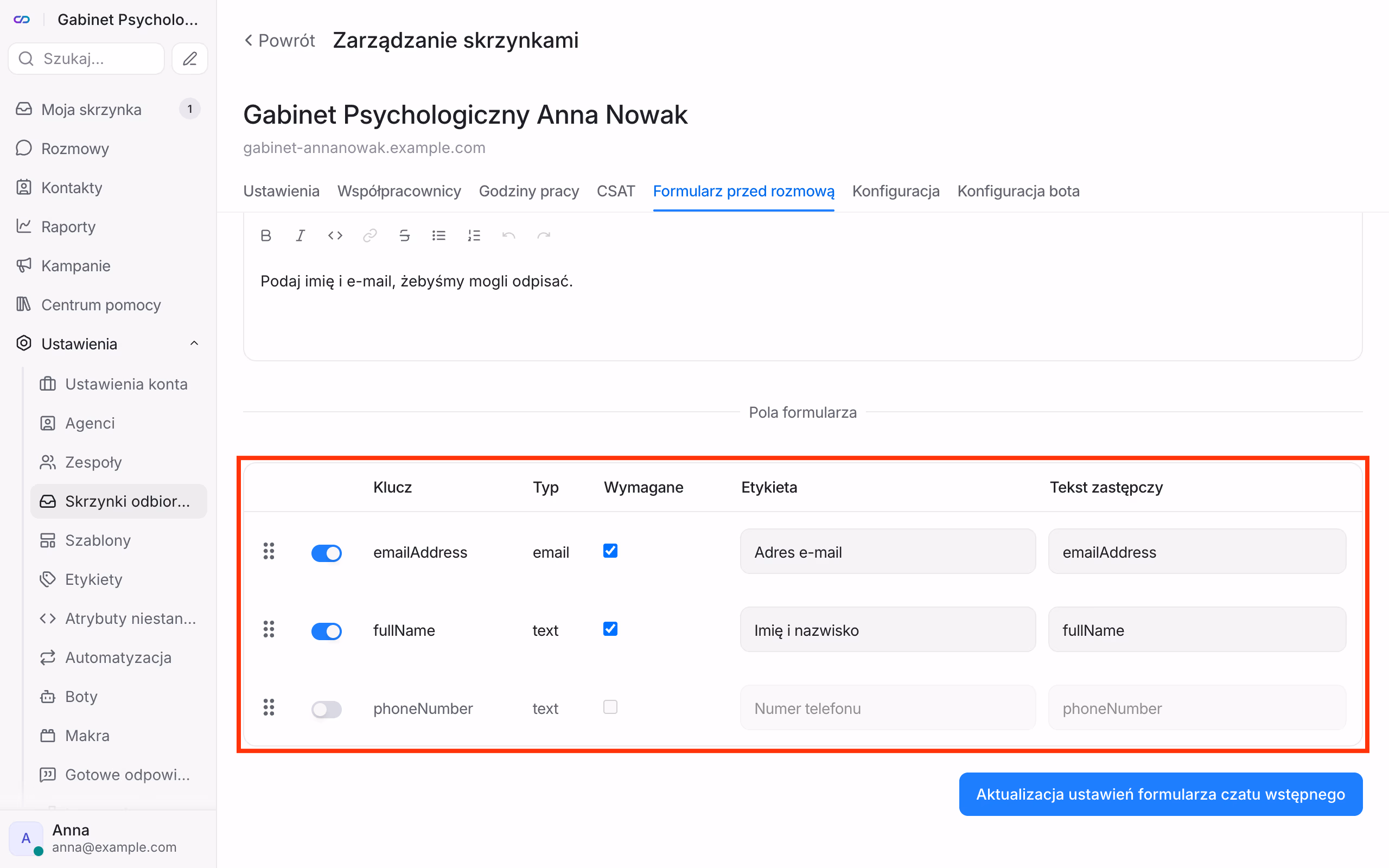
Task: Enable the phoneNumber field toggle
Action: (327, 709)
